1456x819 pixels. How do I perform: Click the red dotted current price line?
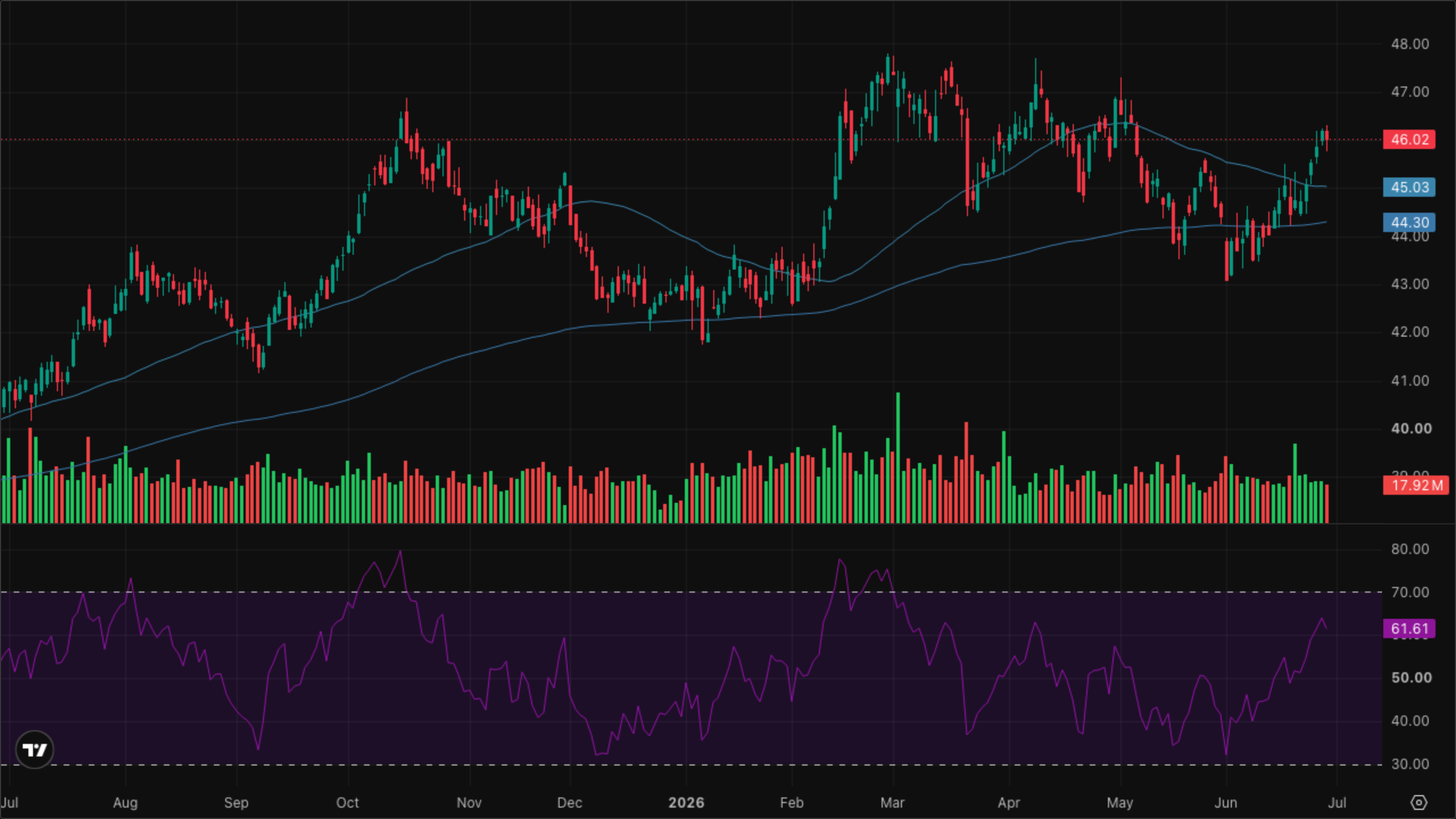[691, 139]
